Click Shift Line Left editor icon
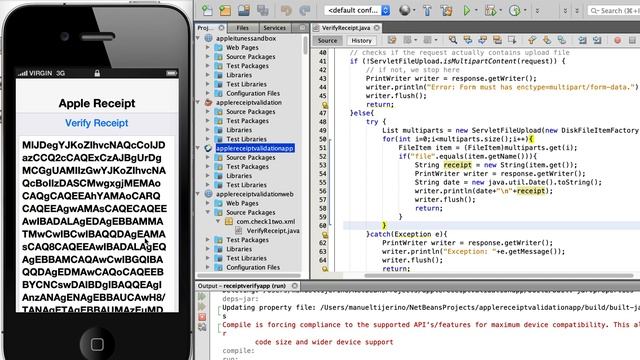 (582, 40)
